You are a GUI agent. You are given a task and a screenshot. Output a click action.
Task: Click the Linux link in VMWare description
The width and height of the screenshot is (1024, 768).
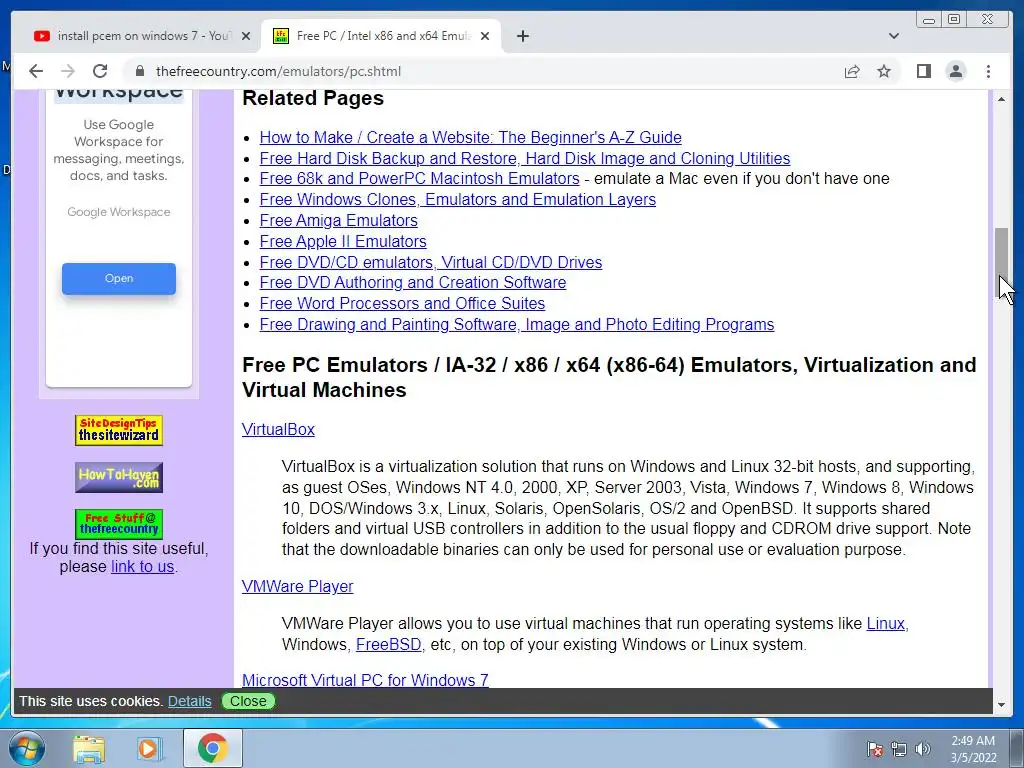(x=886, y=623)
